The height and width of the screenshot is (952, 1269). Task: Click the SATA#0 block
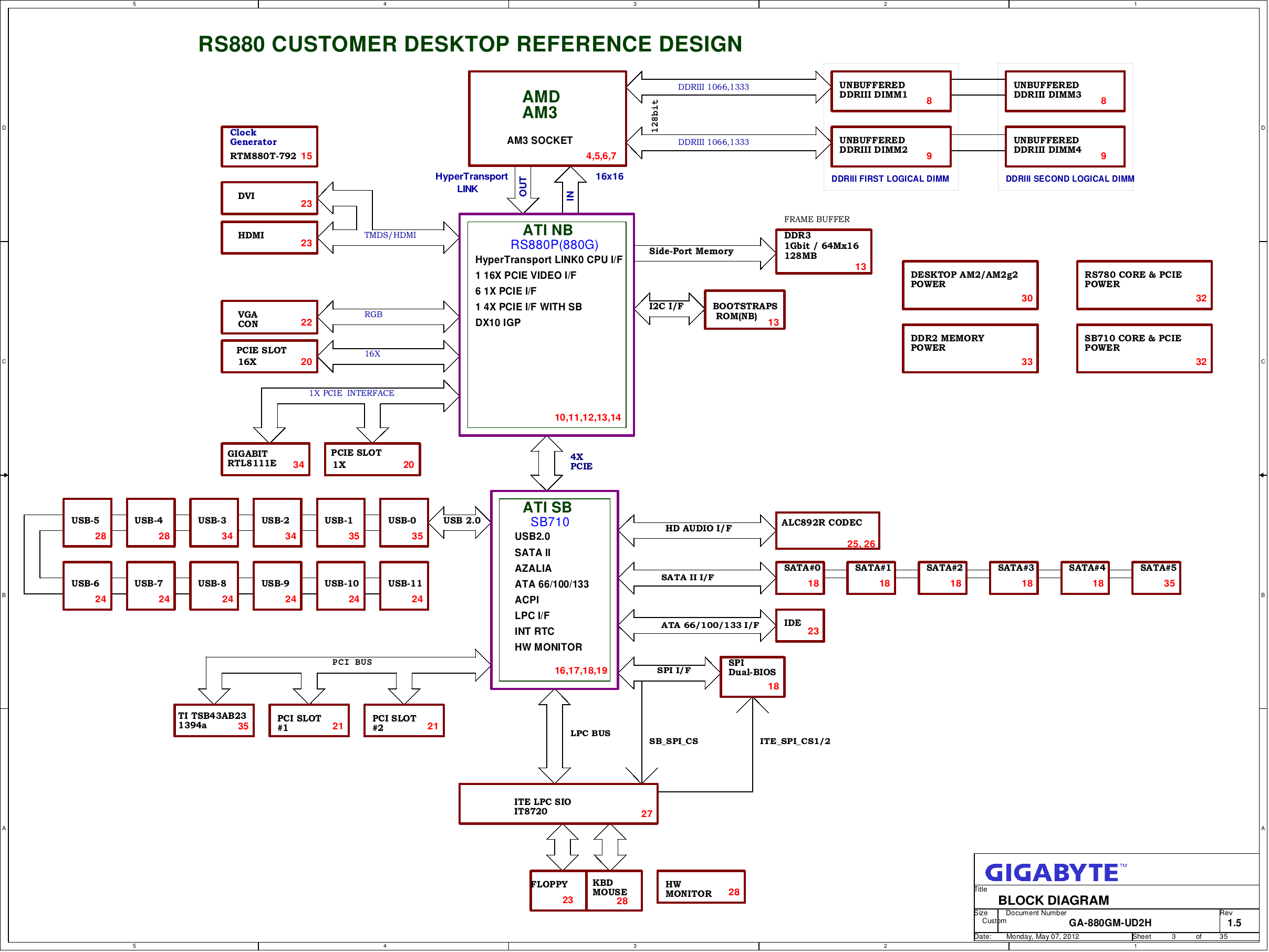(x=800, y=578)
